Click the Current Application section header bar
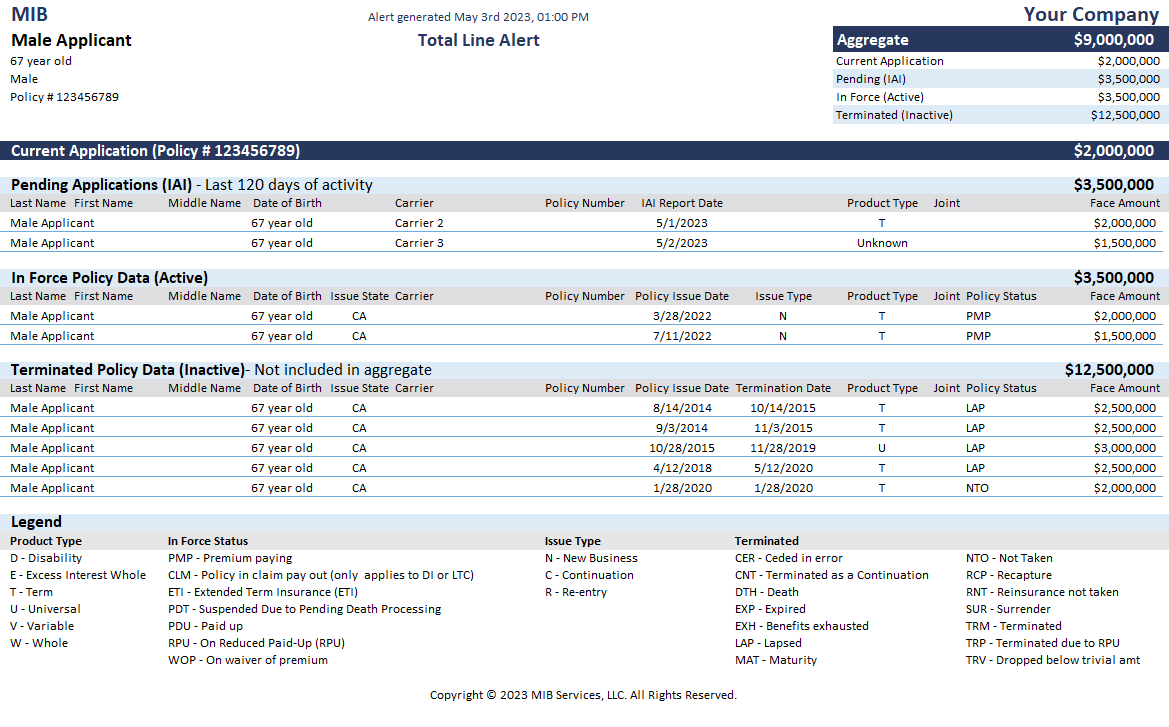Screen dimensions: 1169x727 coord(584,151)
